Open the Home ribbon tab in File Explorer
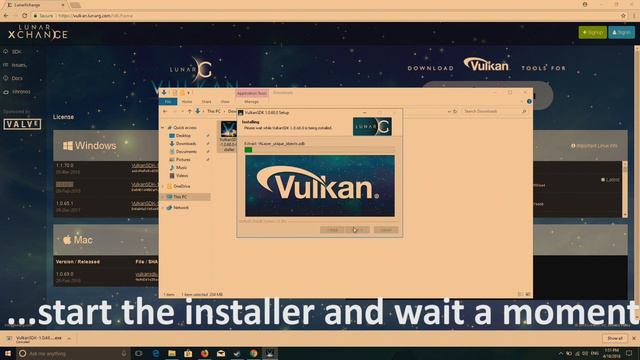This screenshot has width=640, height=360. click(x=187, y=102)
